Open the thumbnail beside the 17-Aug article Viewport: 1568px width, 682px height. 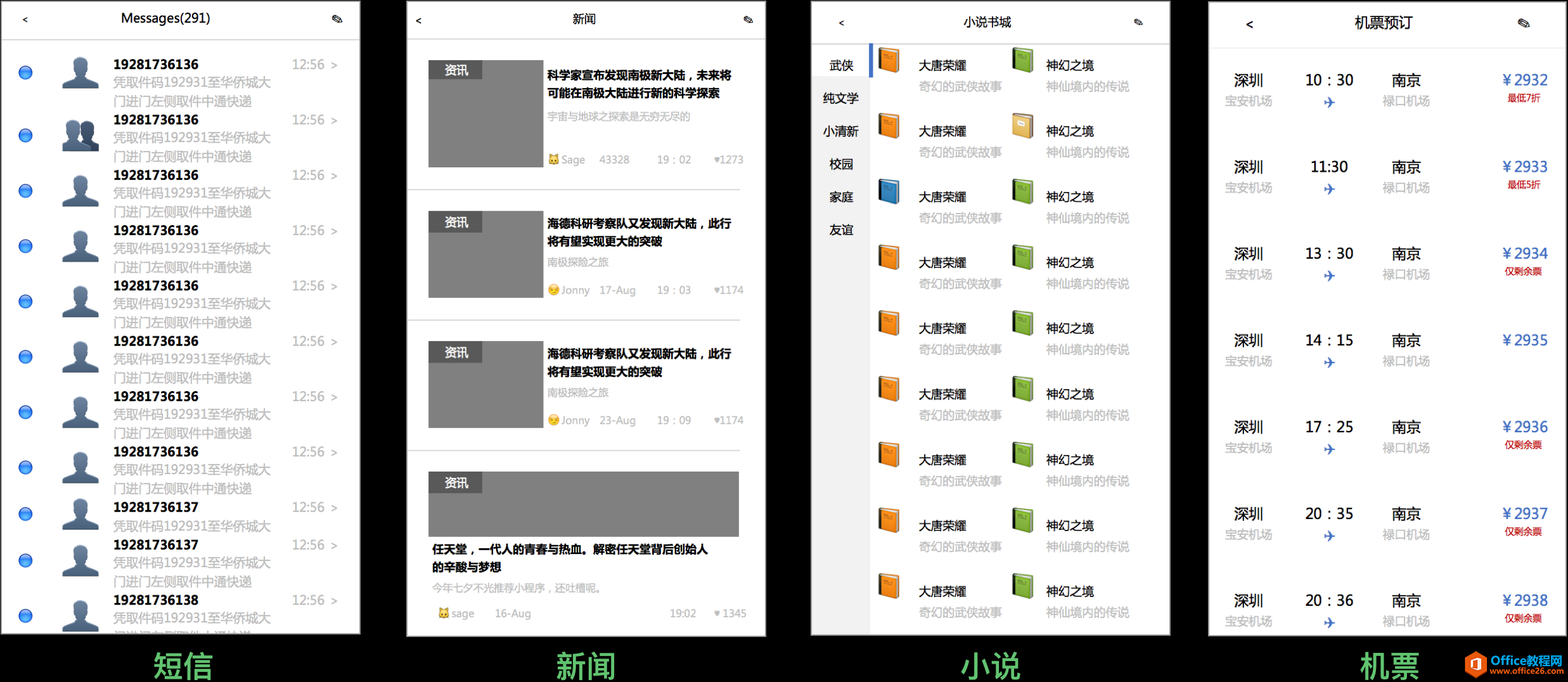[x=485, y=254]
